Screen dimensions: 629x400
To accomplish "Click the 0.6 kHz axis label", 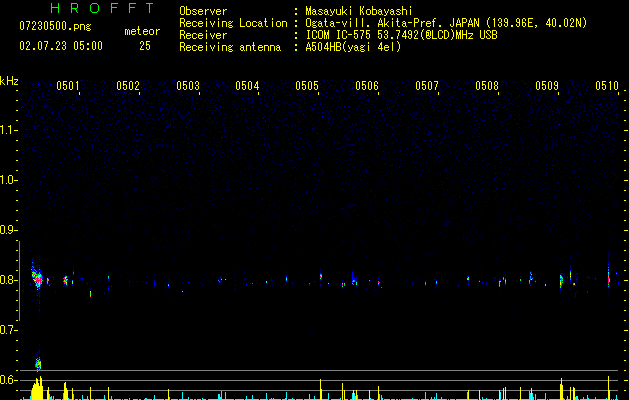I will [8, 380].
